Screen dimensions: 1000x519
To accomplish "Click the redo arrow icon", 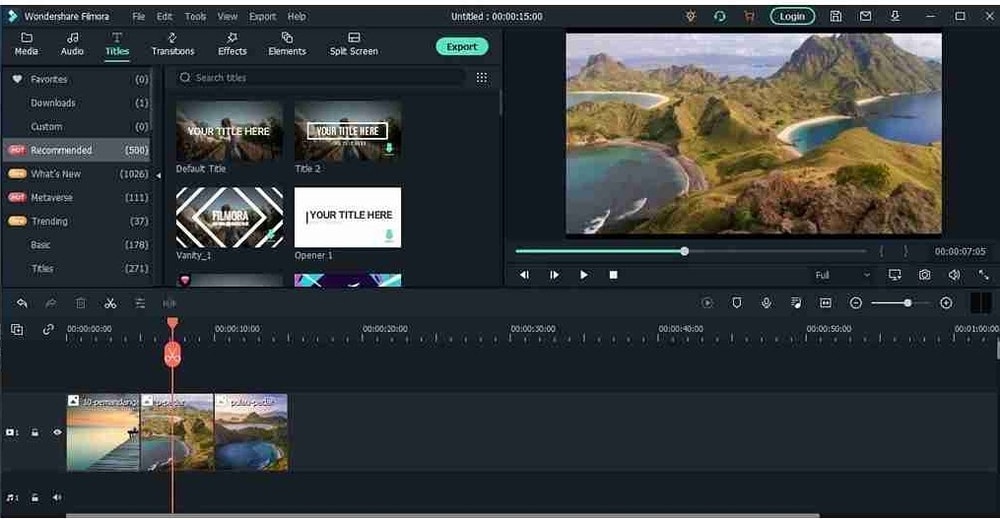I will (x=50, y=303).
